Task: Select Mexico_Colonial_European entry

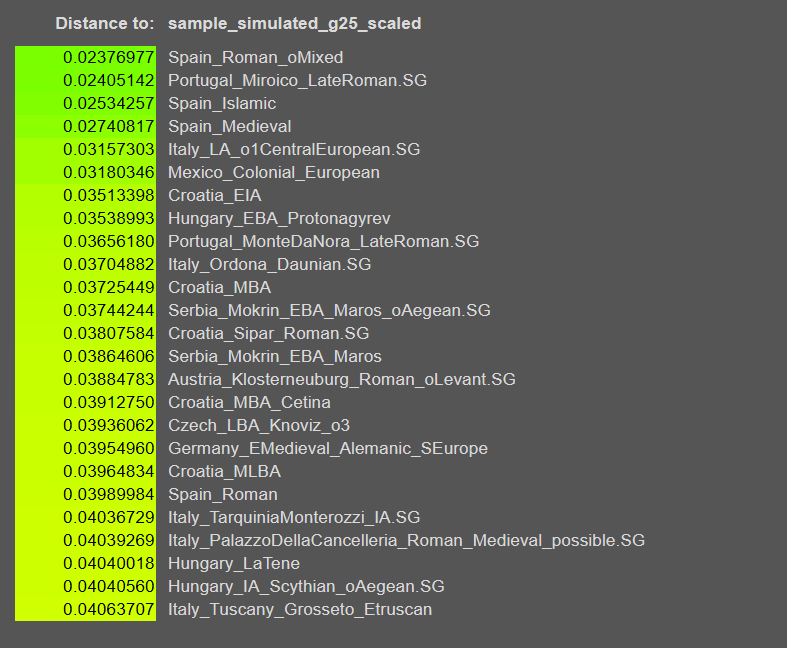Action: tap(274, 173)
